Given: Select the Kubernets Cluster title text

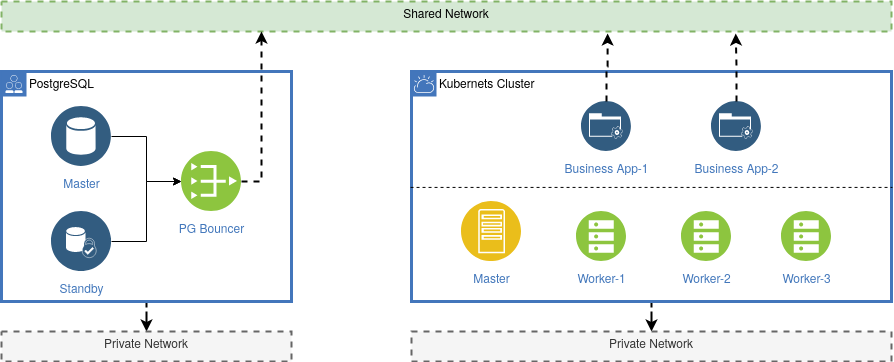Looking at the screenshot, I should click(x=486, y=84).
